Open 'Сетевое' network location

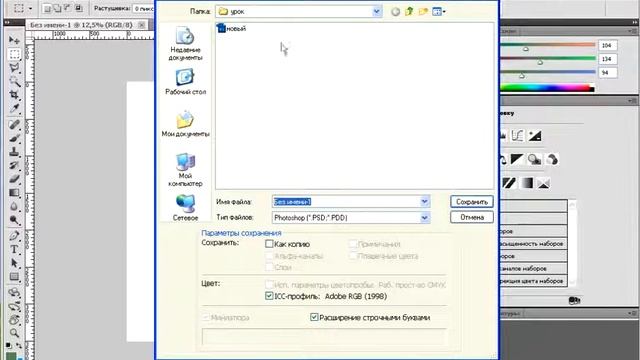coord(185,207)
